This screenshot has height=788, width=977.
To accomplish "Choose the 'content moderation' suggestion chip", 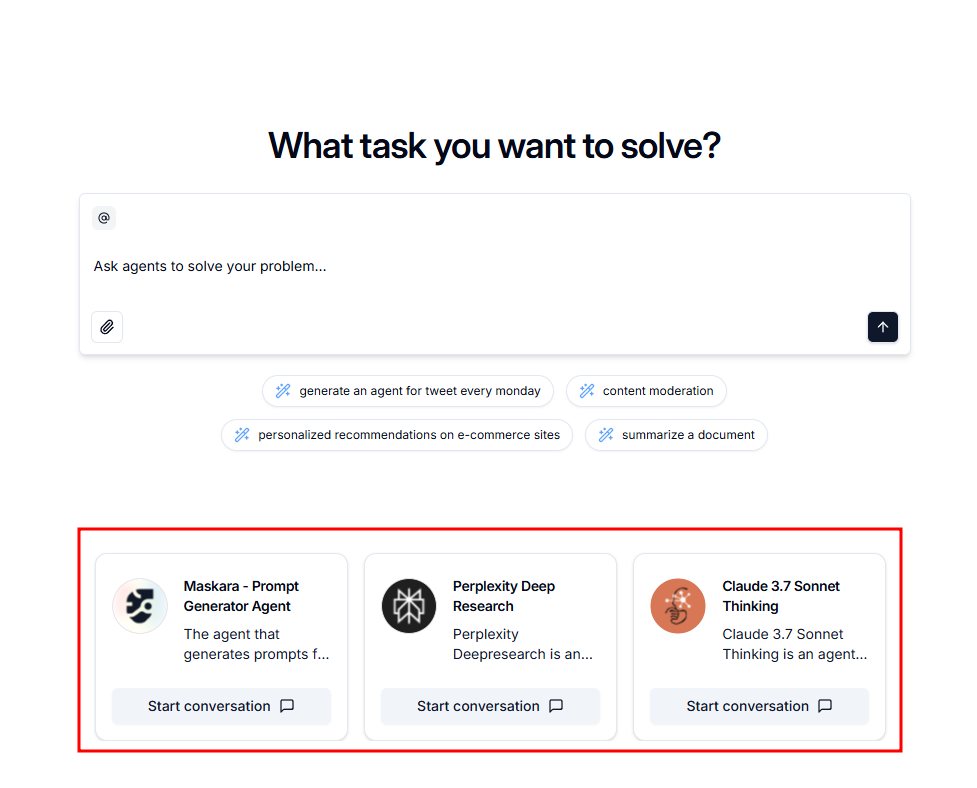I will click(x=646, y=391).
